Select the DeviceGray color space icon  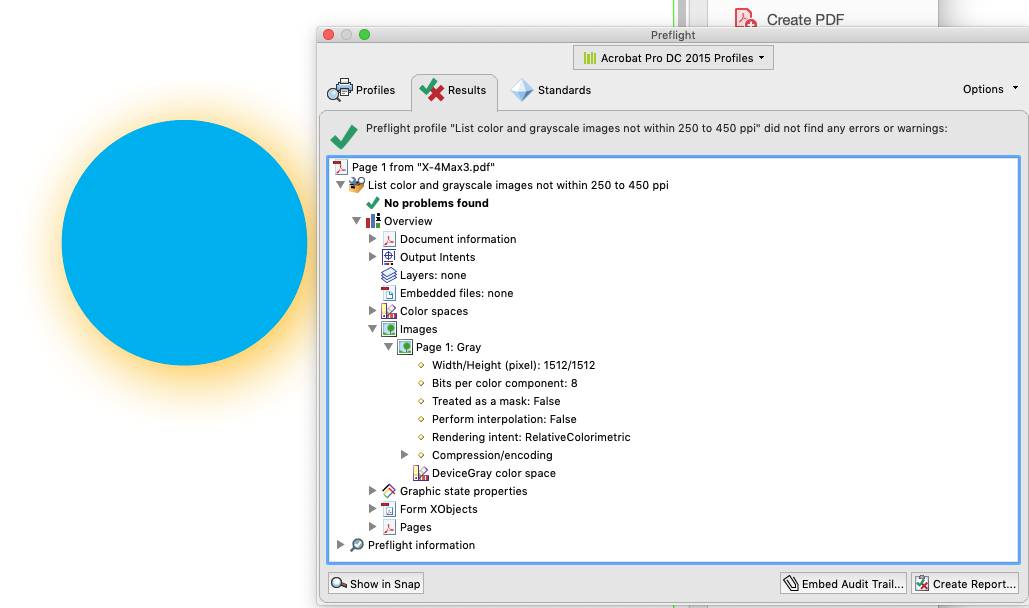point(421,473)
